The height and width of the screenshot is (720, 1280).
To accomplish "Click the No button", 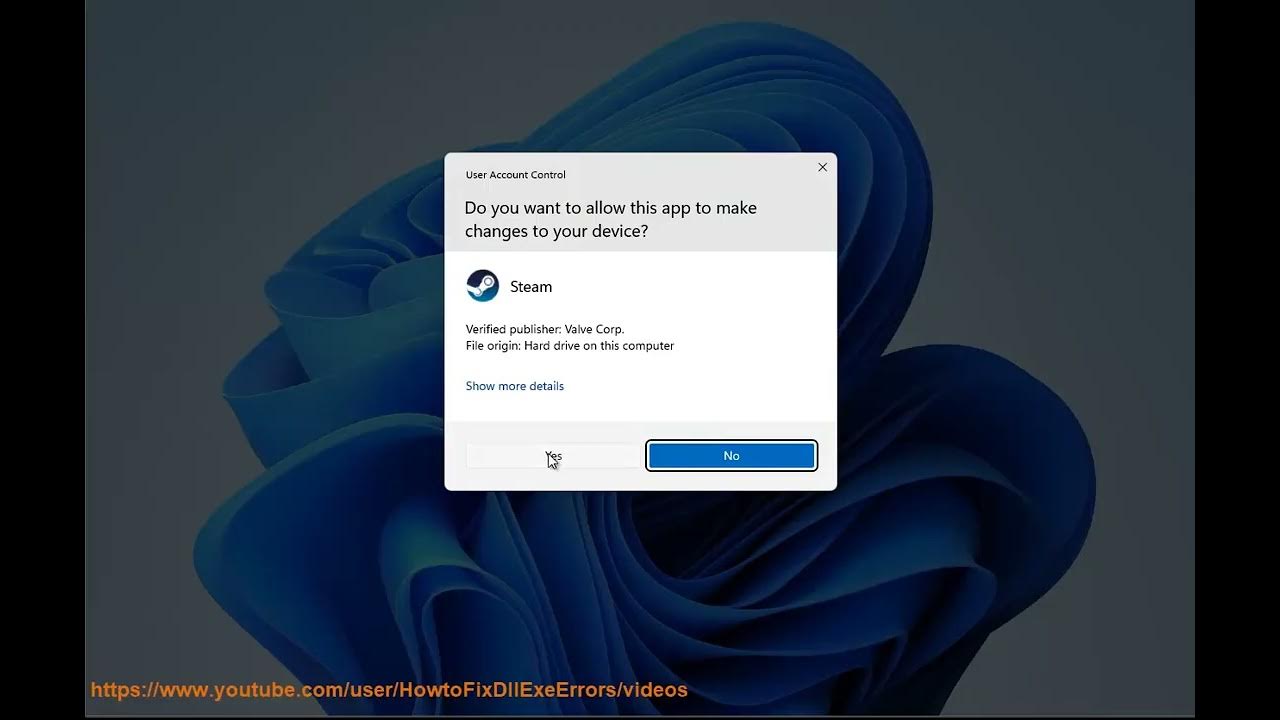I will (731, 456).
